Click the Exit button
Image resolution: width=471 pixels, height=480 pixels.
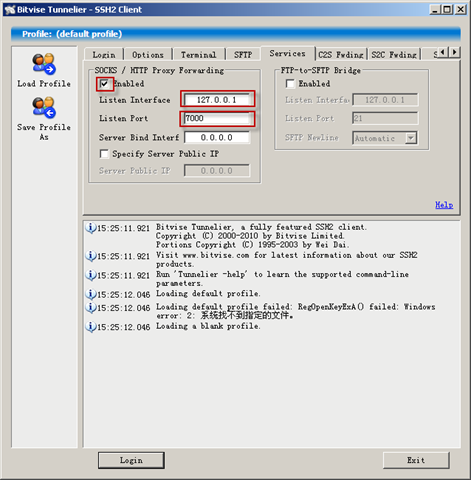(x=416, y=460)
